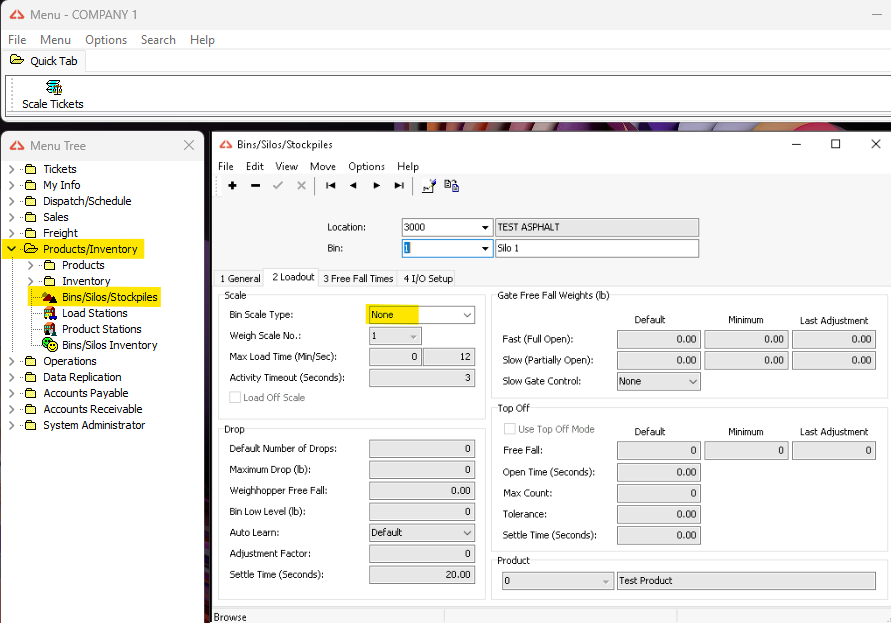891x623 pixels.
Task: Expand the Dispatch/Schedule tree node
Action: coord(11,201)
